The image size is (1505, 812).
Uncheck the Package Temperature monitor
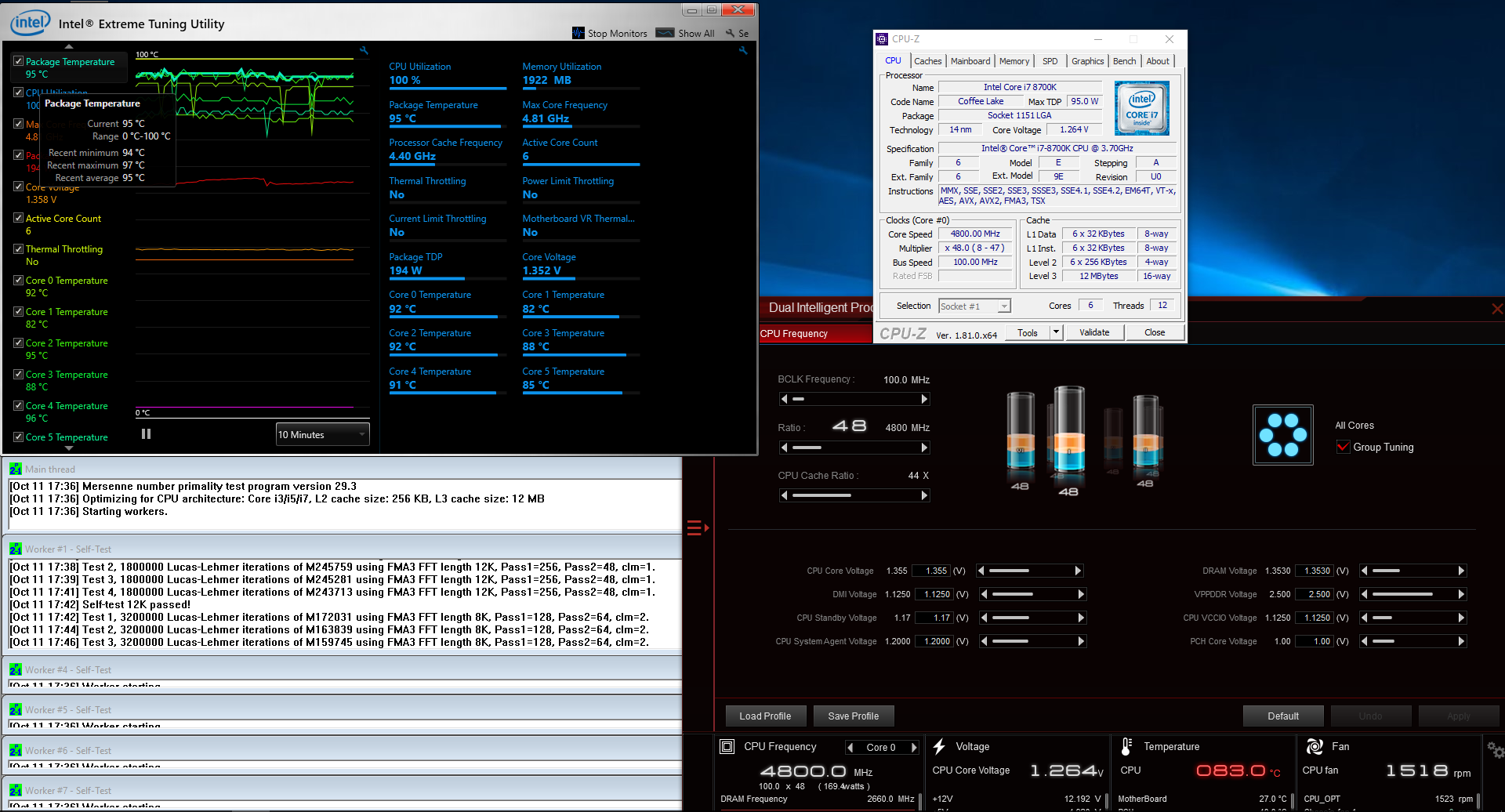coord(18,61)
